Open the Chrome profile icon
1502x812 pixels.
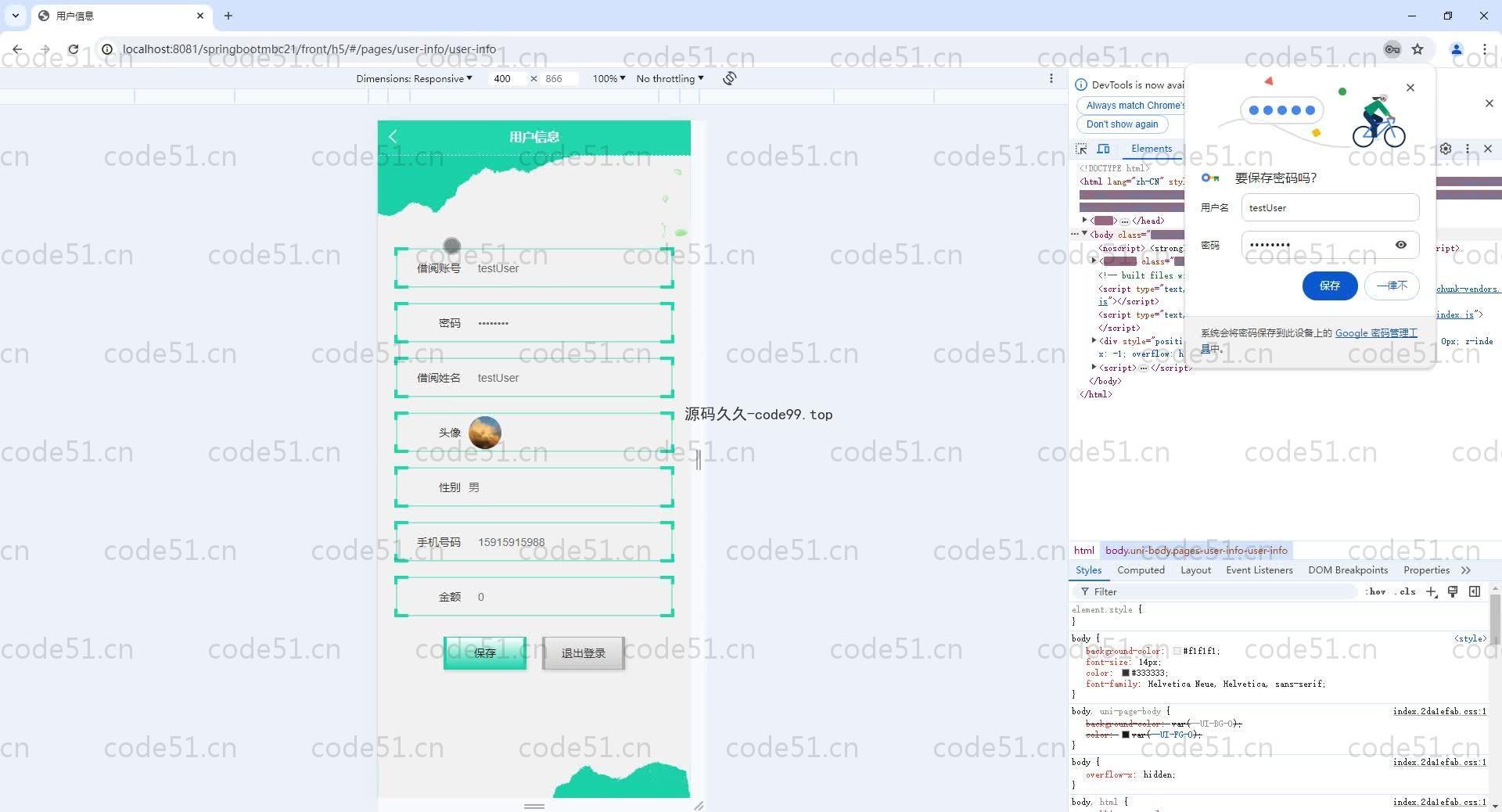click(x=1457, y=49)
